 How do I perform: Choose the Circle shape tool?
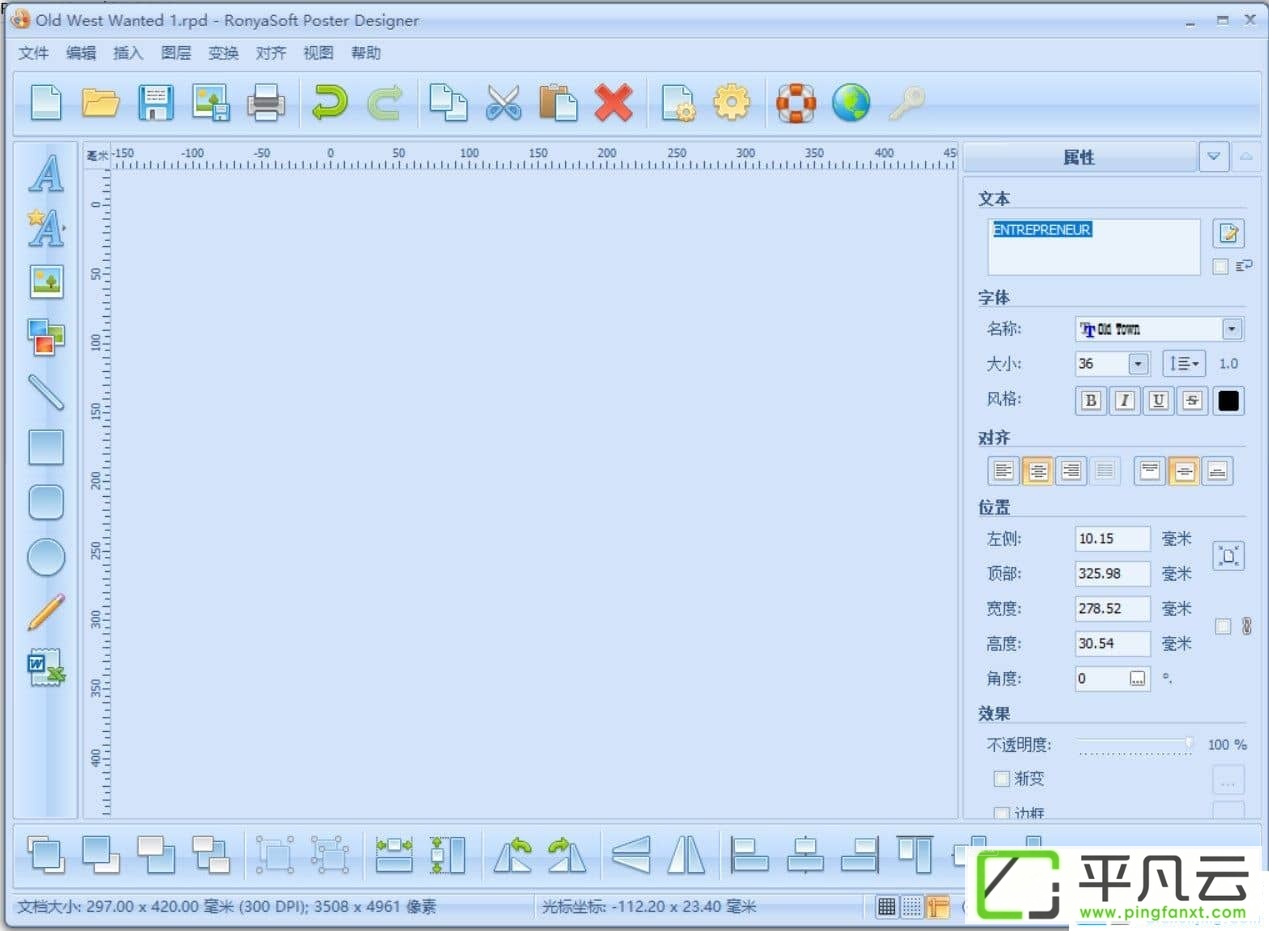click(x=46, y=557)
